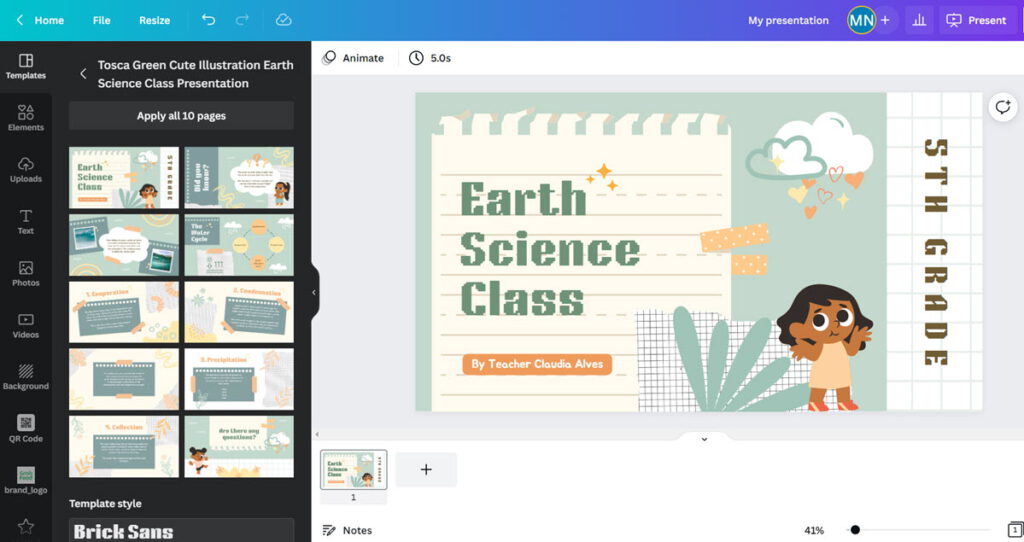Open the Resize menu
1024x542 pixels.
[x=154, y=20]
